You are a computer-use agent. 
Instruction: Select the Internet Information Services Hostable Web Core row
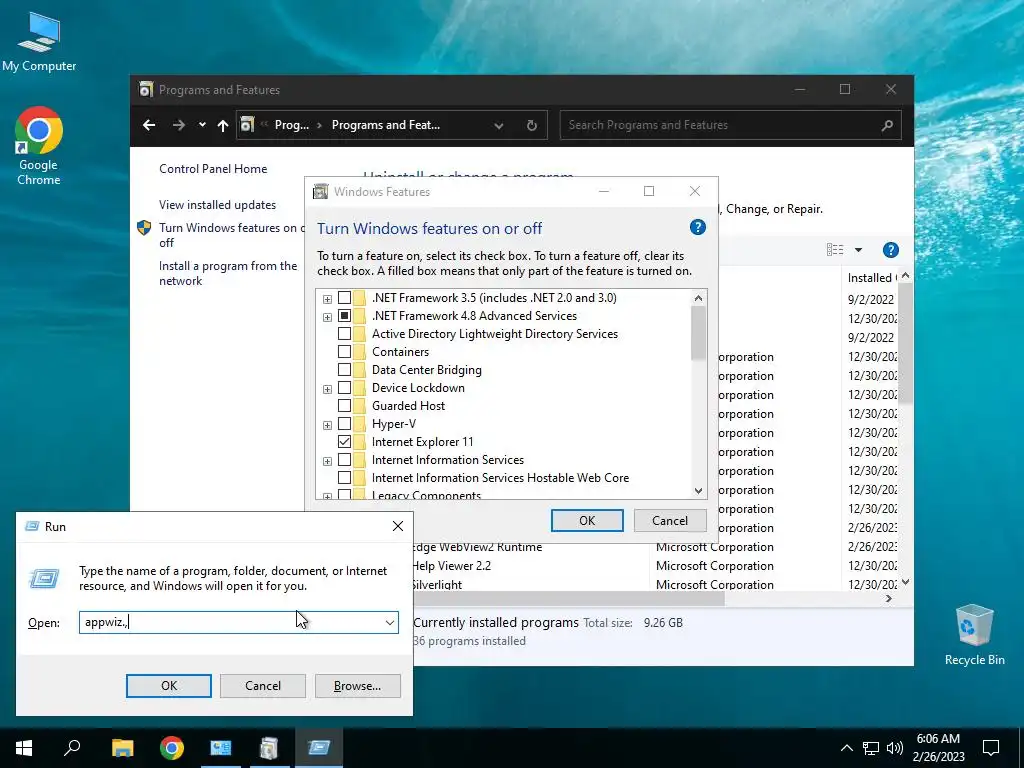click(x=500, y=478)
